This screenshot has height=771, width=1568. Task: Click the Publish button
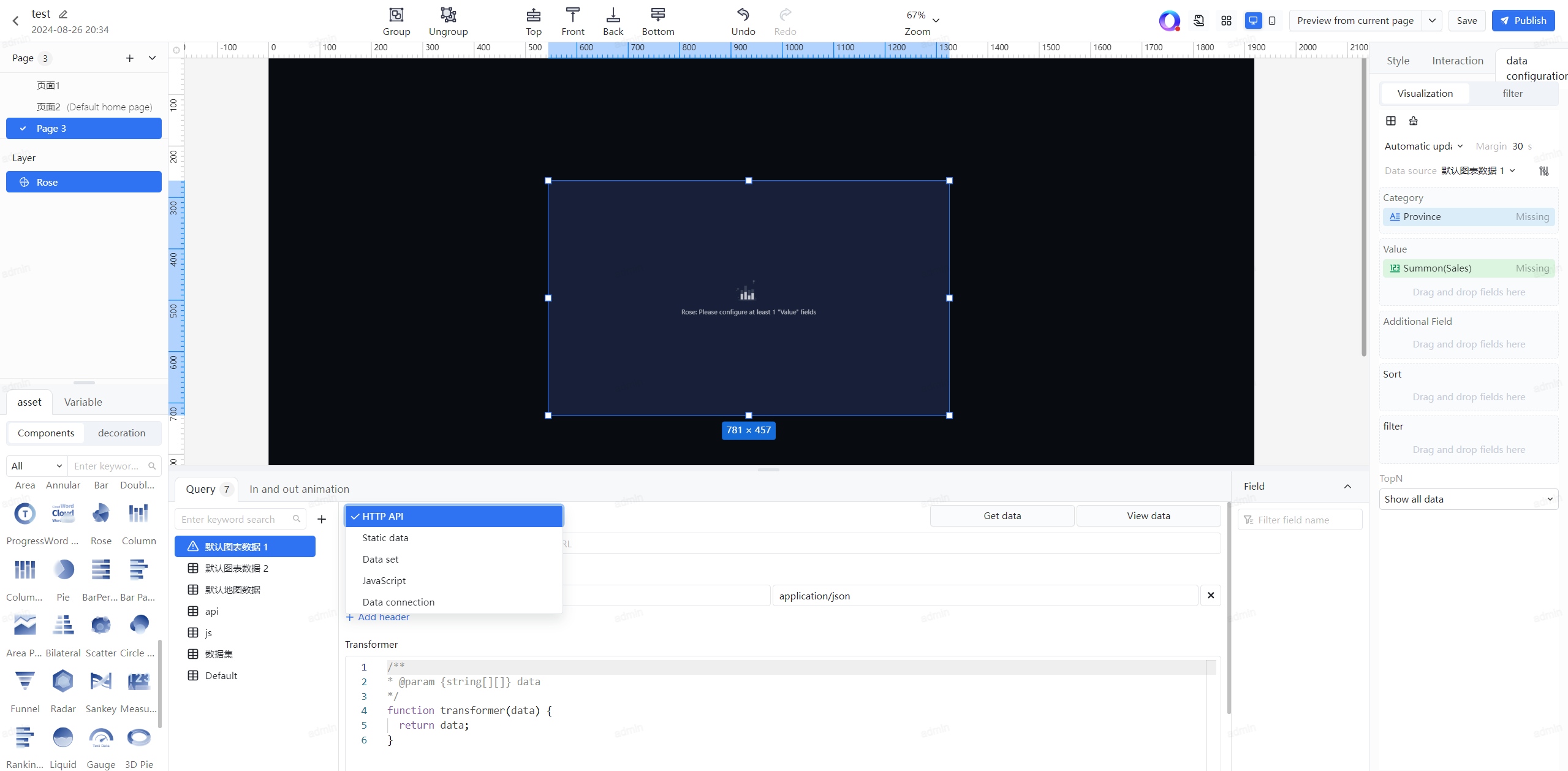click(x=1523, y=21)
